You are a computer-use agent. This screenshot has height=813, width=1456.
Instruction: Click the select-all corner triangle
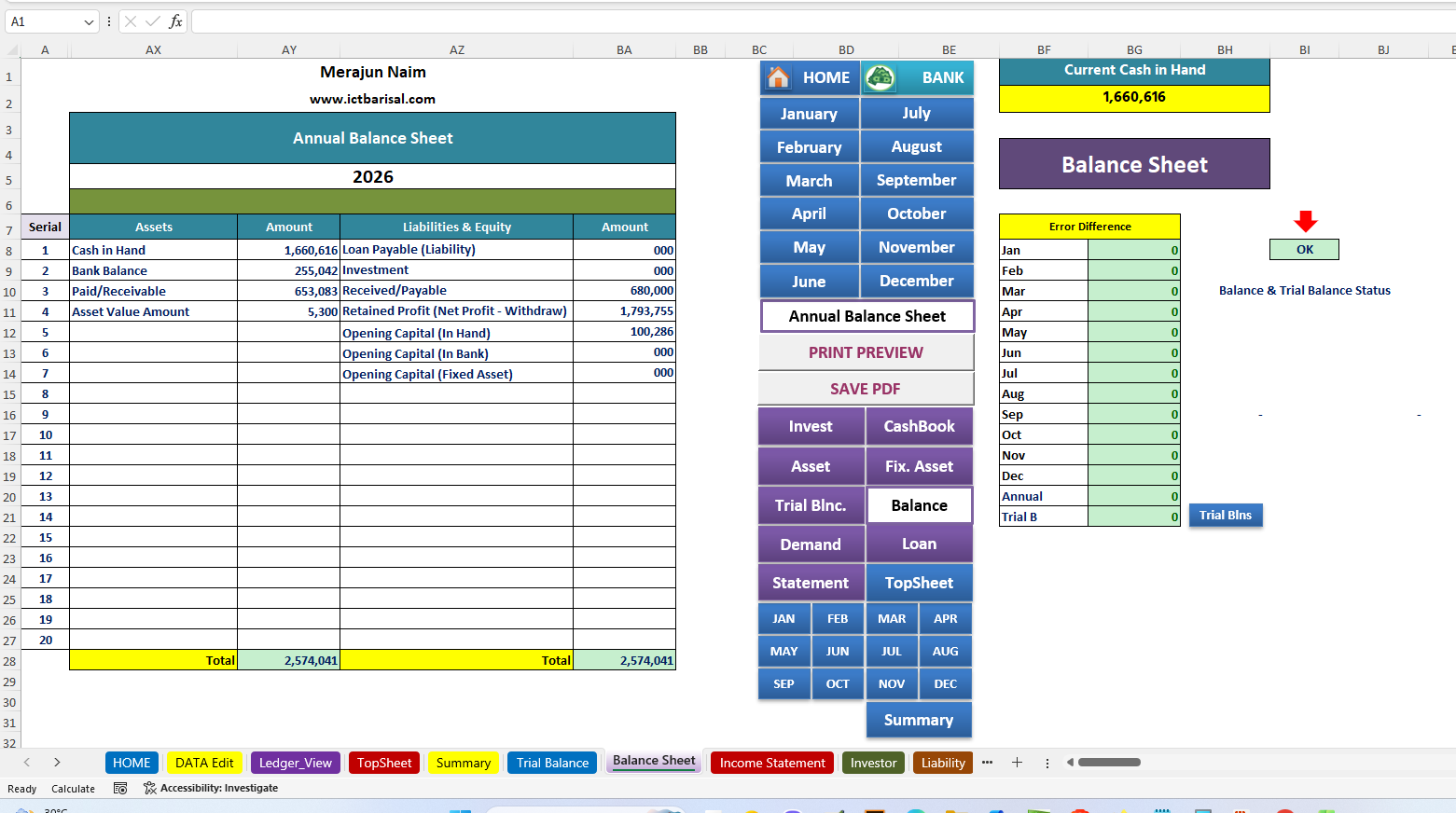coord(11,49)
